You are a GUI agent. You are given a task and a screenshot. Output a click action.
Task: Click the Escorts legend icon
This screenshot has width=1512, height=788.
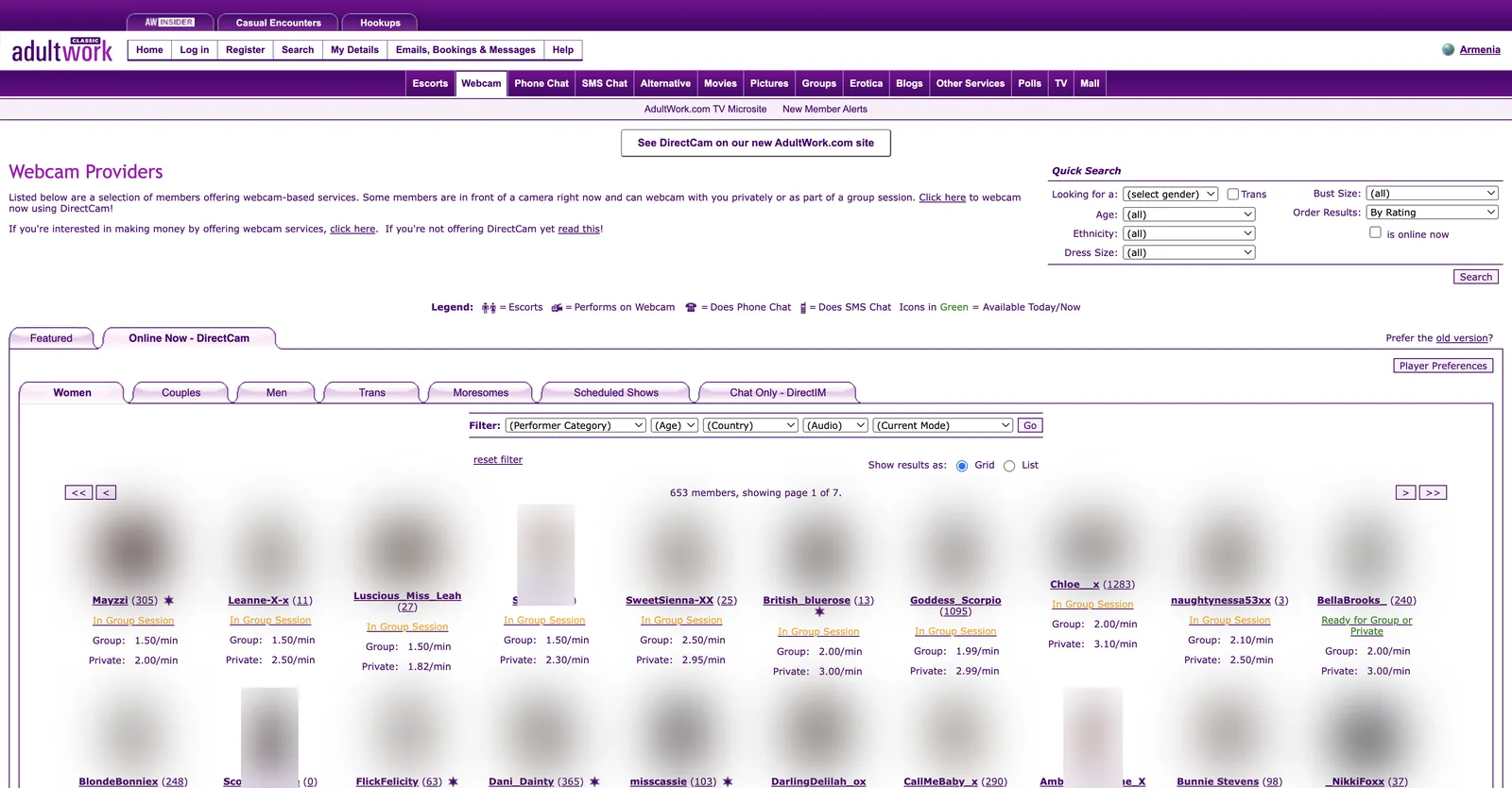(489, 308)
